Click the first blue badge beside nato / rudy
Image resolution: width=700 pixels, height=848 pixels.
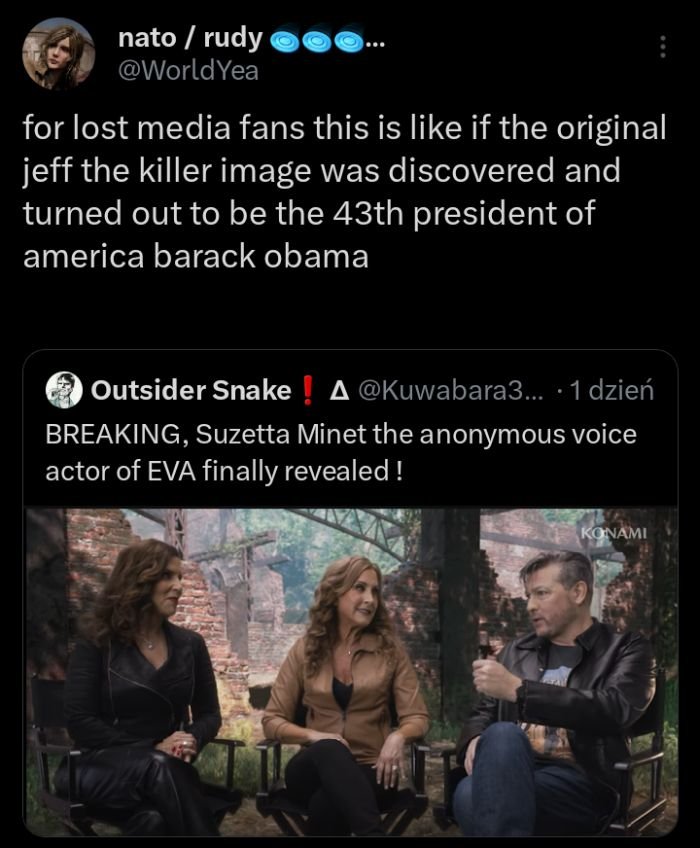point(284,41)
